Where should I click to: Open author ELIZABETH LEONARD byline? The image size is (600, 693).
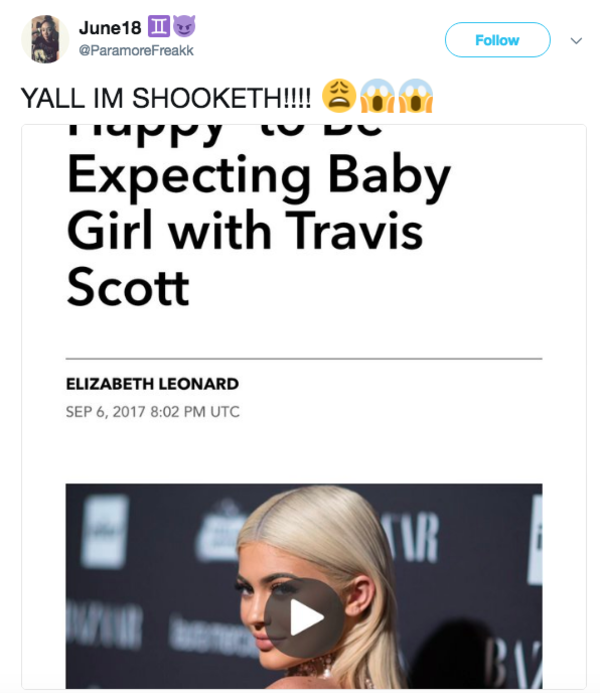pos(152,384)
